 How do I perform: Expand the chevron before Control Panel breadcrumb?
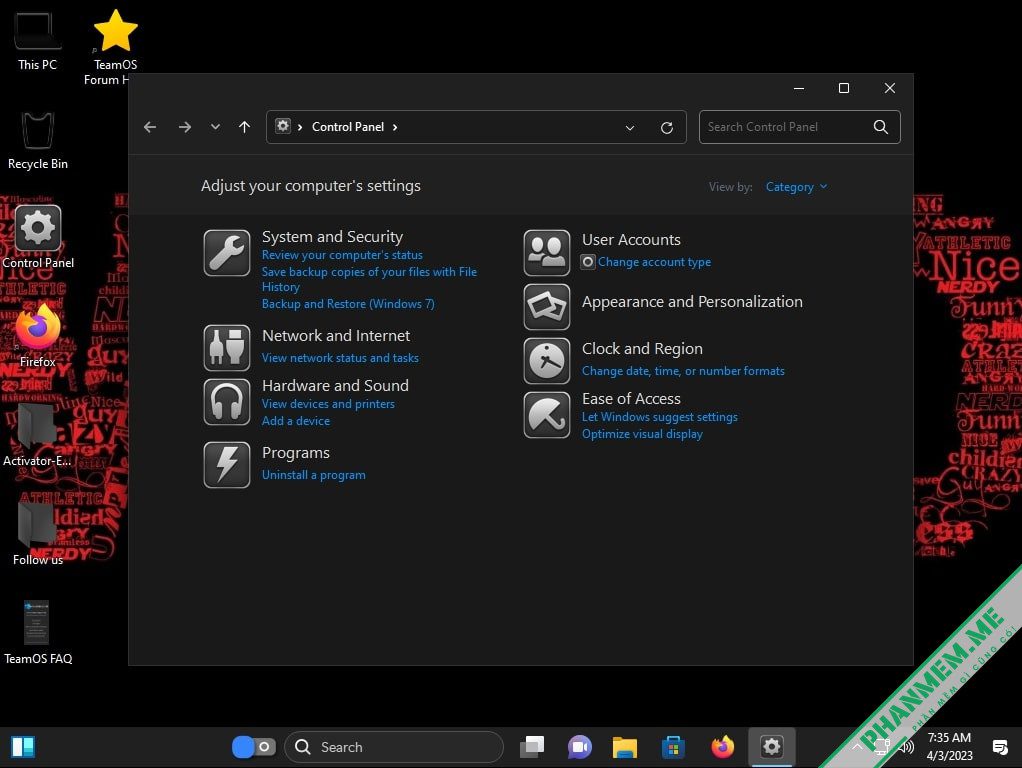click(x=300, y=127)
